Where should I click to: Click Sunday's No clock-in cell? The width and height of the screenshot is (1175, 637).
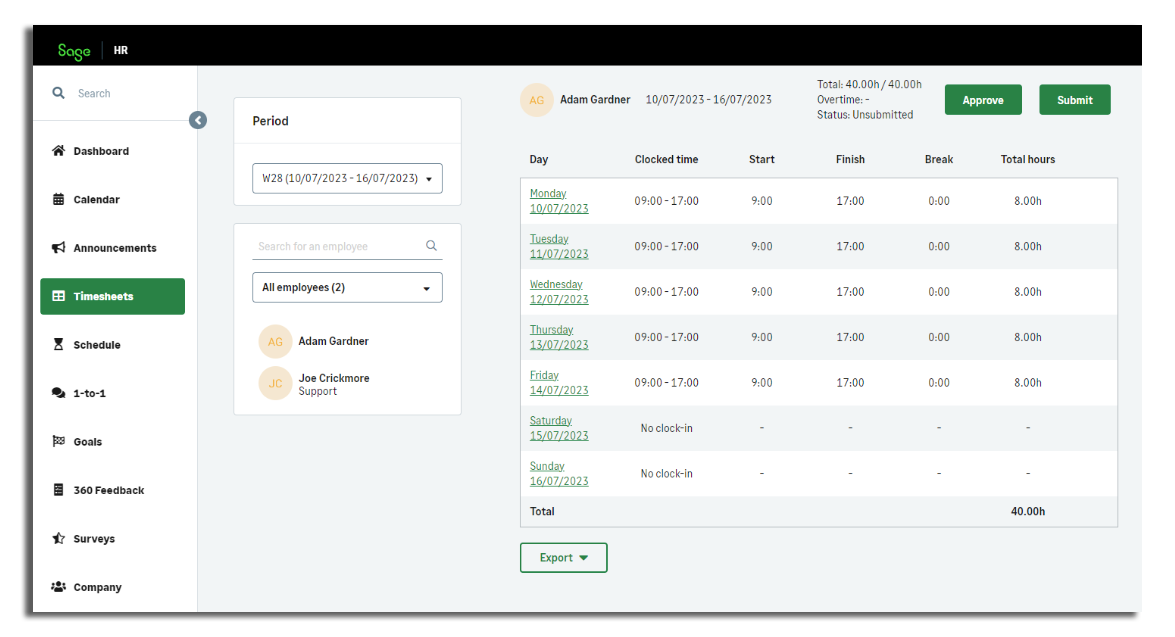(666, 474)
